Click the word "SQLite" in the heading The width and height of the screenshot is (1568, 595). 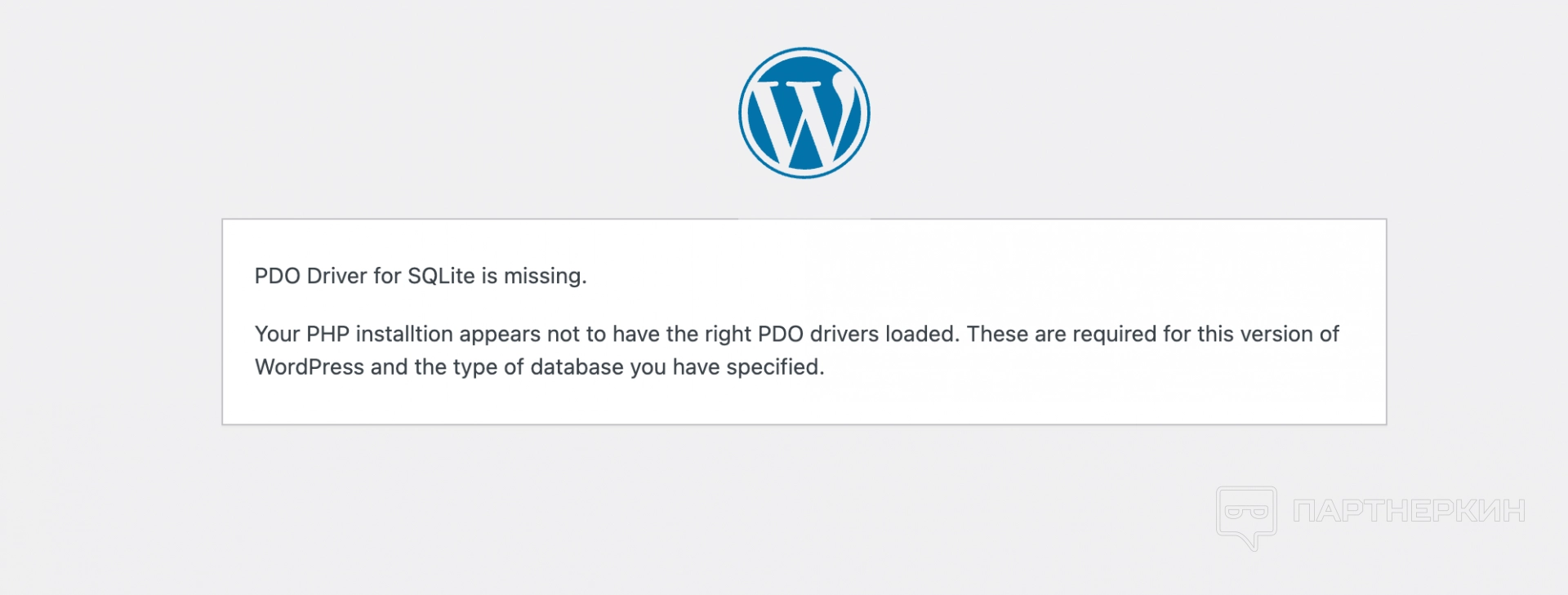click(441, 276)
